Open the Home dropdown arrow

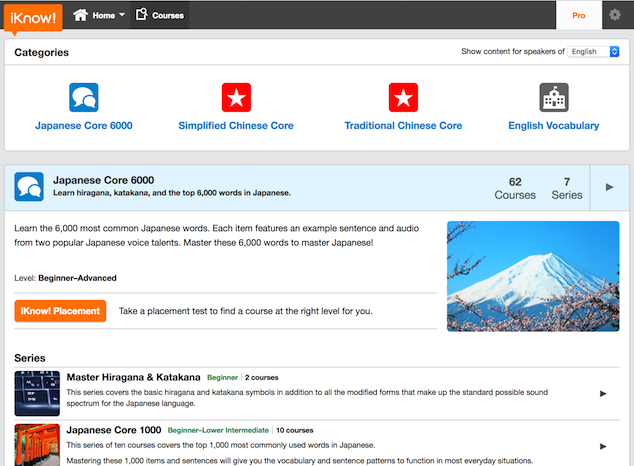coord(122,15)
